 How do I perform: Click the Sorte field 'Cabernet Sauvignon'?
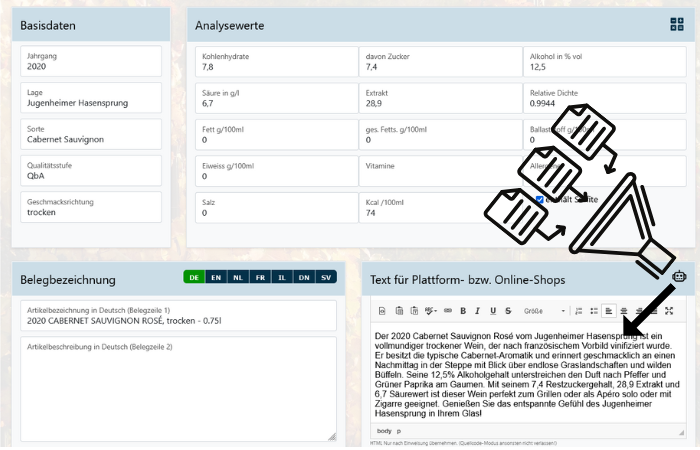(91, 134)
